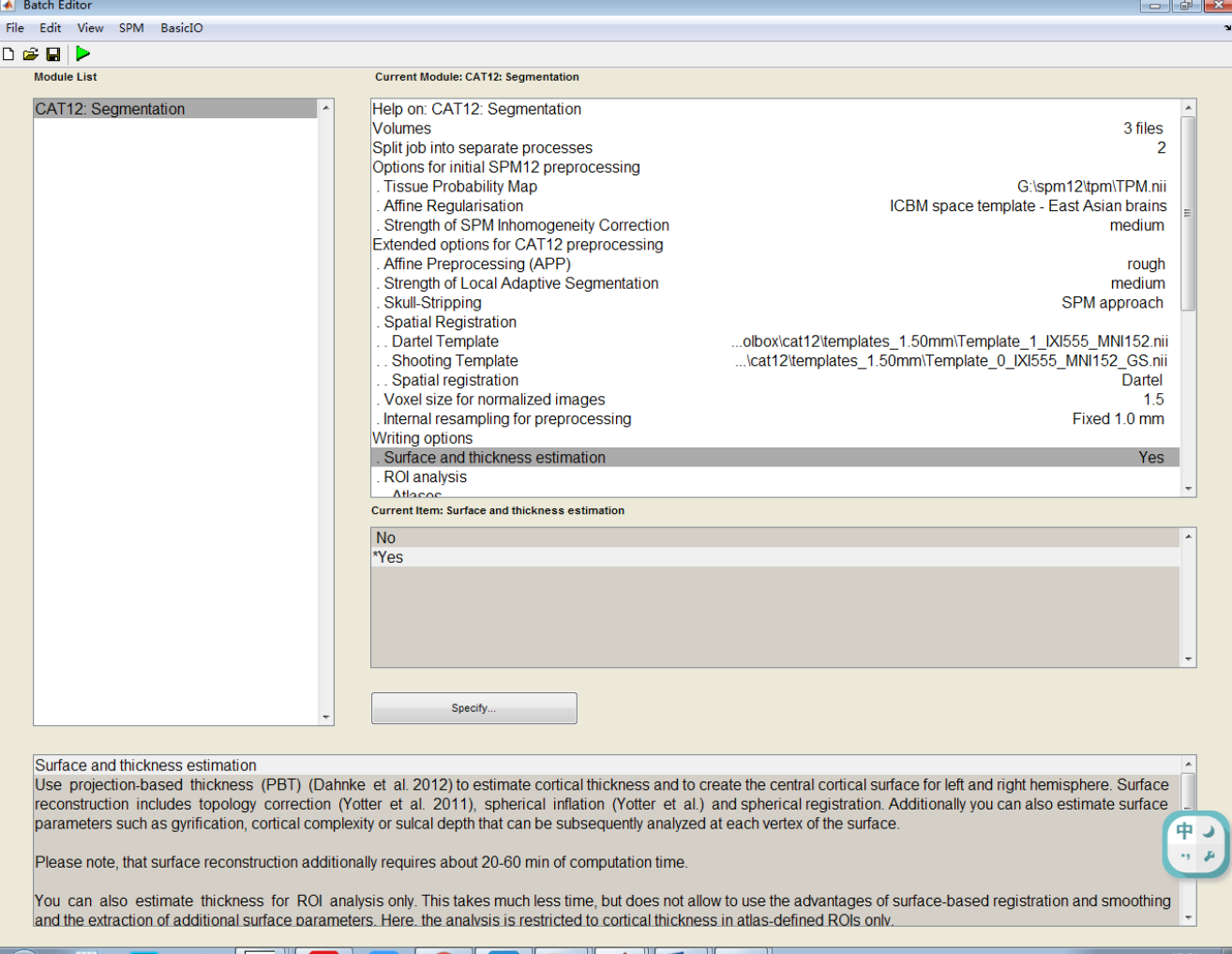The width and height of the screenshot is (1232, 954).
Task: Click the help text scroll-down arrow
Action: coord(1188,917)
